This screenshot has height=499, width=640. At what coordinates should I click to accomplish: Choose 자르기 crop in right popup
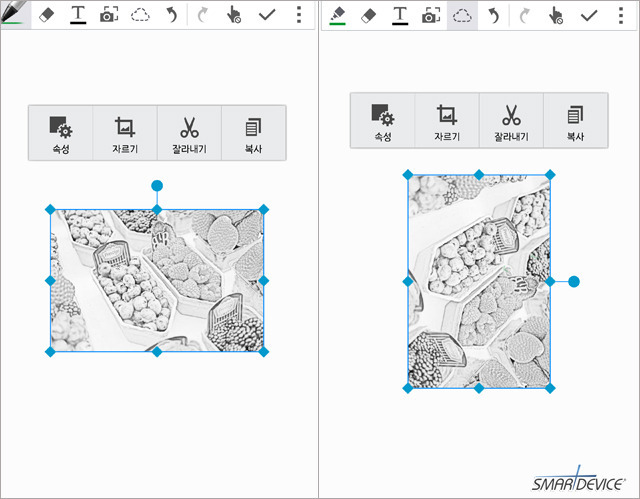pos(447,120)
